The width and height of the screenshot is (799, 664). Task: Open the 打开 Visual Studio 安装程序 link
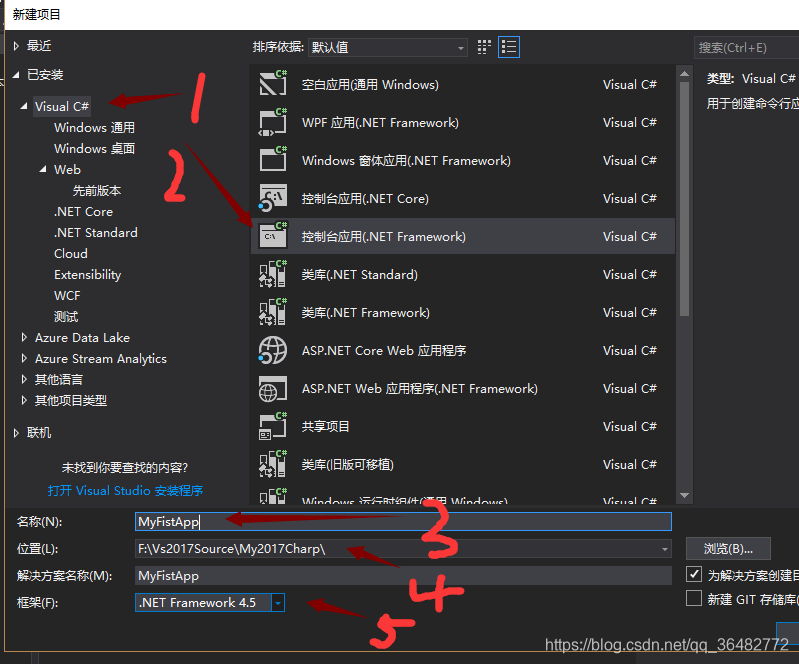pos(125,491)
